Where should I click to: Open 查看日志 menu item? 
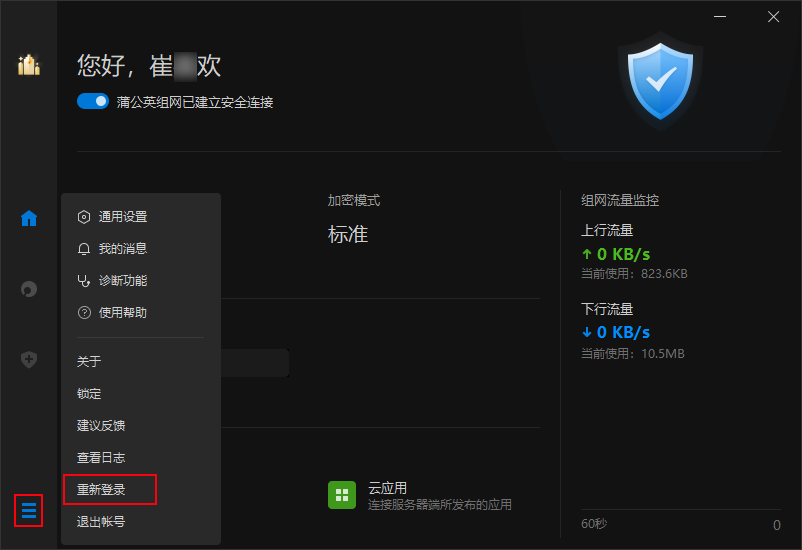(x=101, y=457)
